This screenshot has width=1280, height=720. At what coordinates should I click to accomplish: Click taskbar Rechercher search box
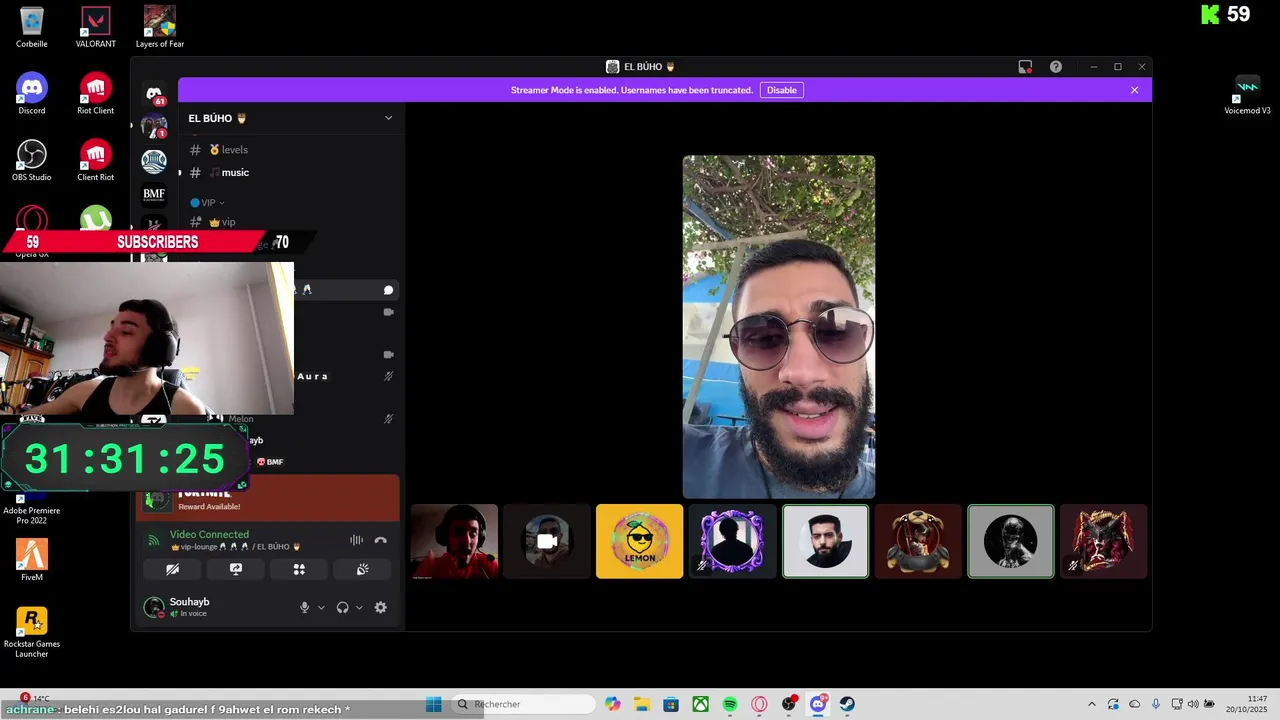(524, 704)
